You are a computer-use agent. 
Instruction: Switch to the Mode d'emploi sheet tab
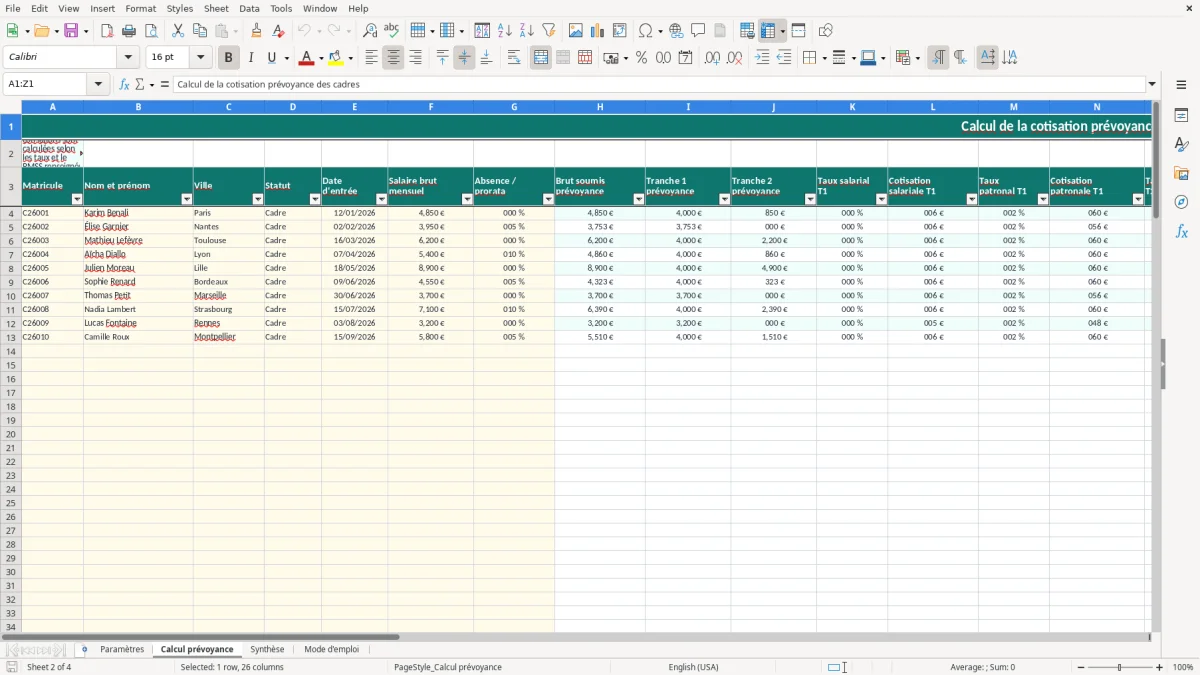[x=331, y=649]
